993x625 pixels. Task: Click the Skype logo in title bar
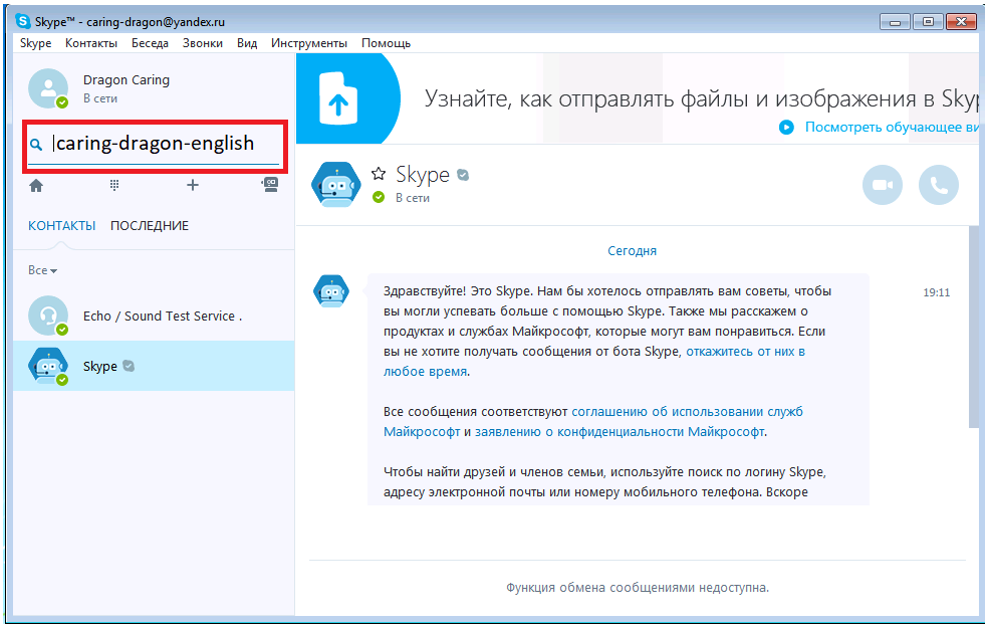point(23,22)
